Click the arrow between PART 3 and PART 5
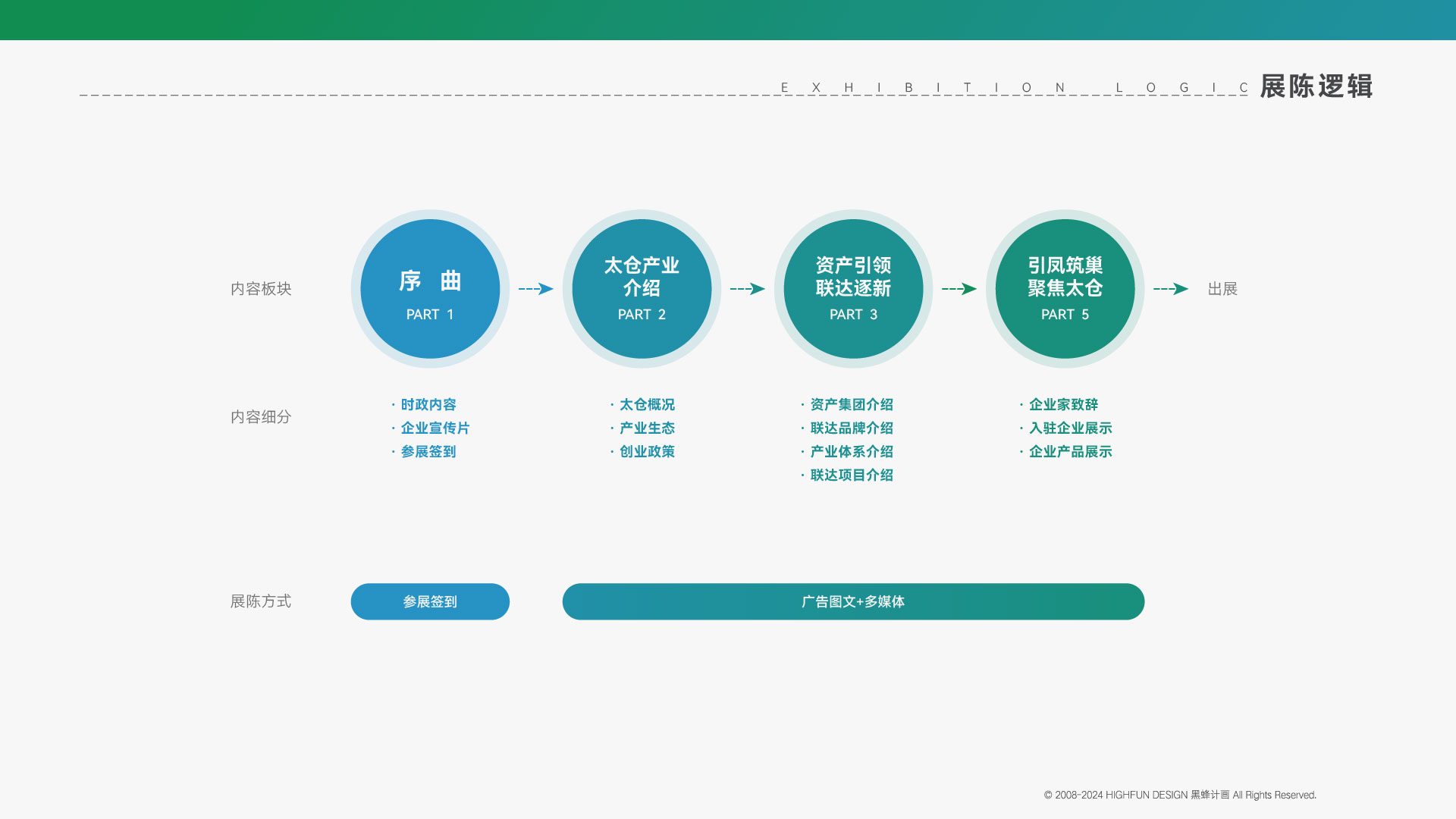 coord(957,288)
